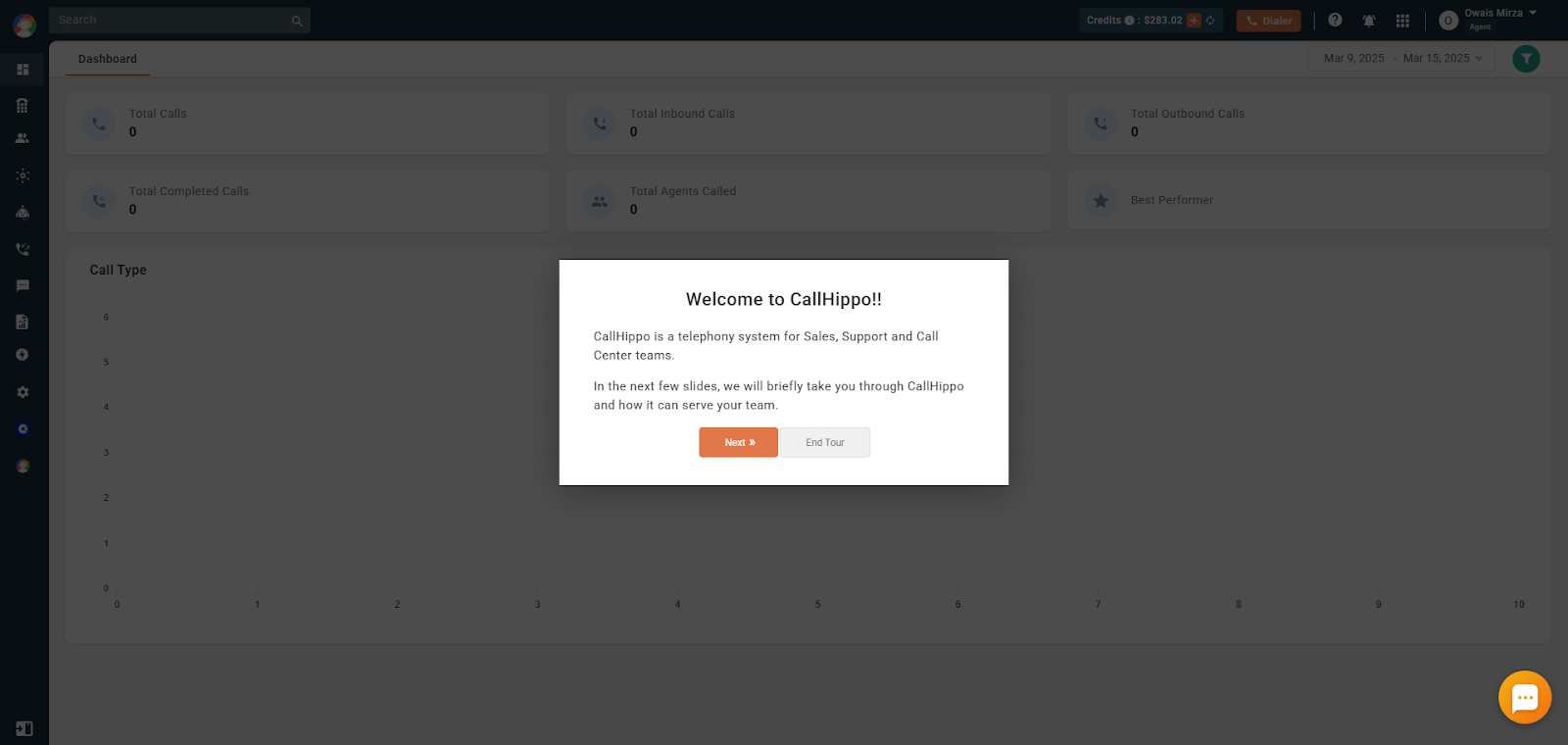Click the credits amount $283.02
Image resolution: width=1568 pixels, height=745 pixels.
click(x=1163, y=21)
